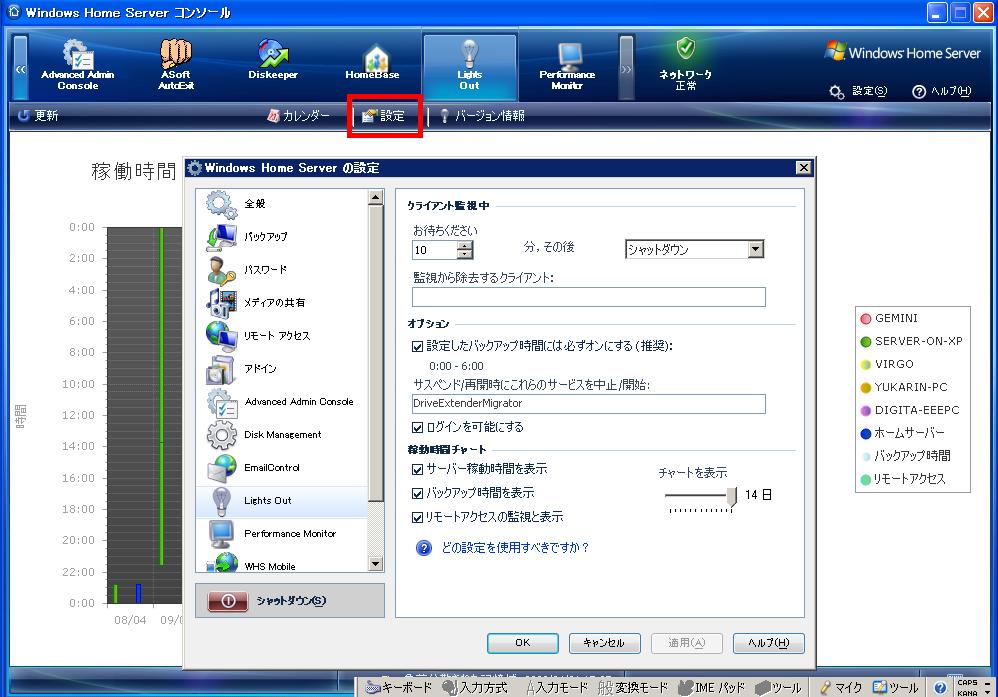This screenshot has width=998, height=697.
Task: Open ヘルプ(H) question icon at top right
Action: point(941,91)
